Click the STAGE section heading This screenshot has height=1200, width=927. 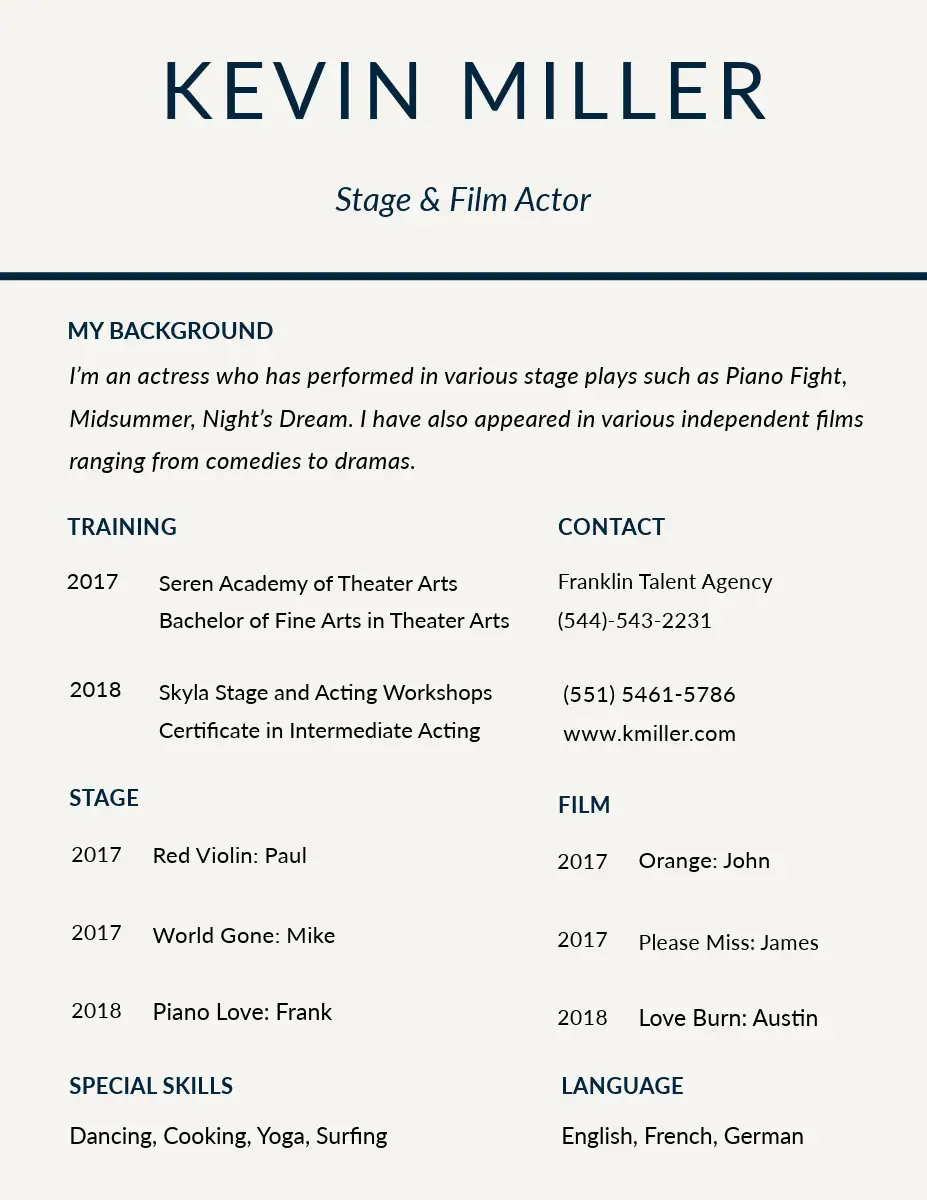(x=104, y=798)
